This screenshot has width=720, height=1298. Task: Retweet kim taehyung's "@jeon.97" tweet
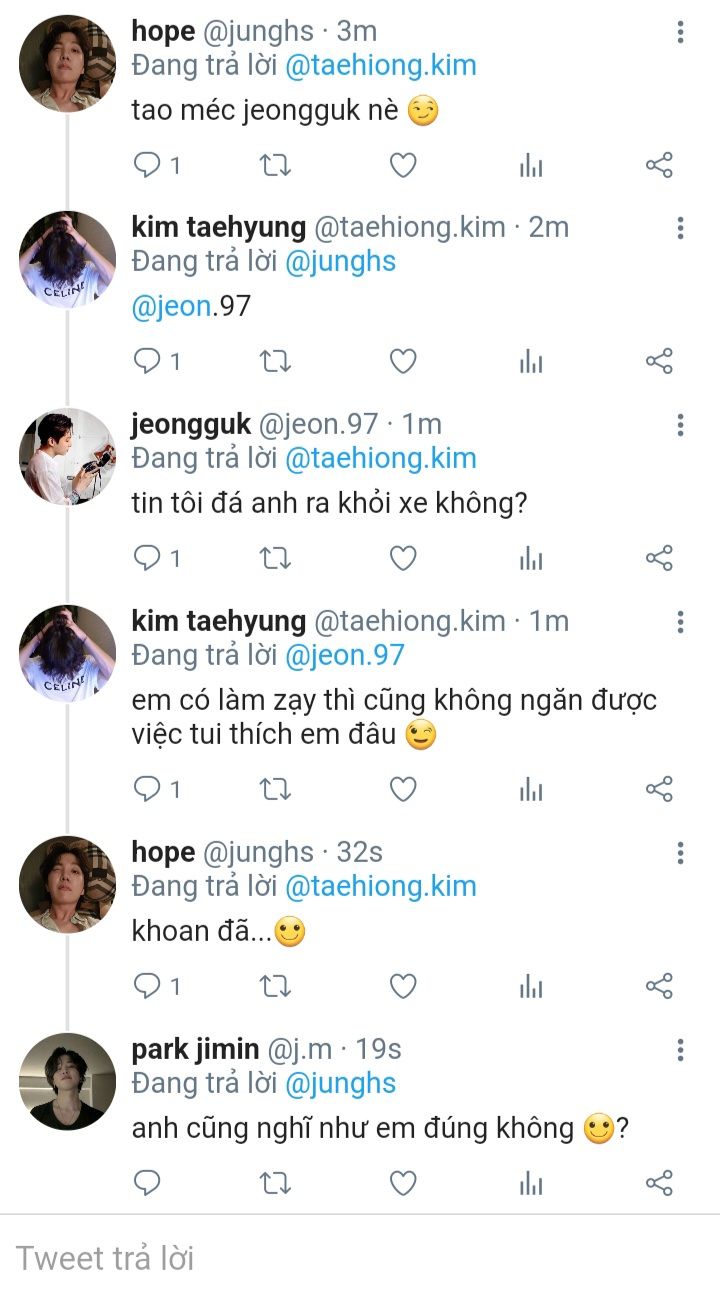coord(274,361)
